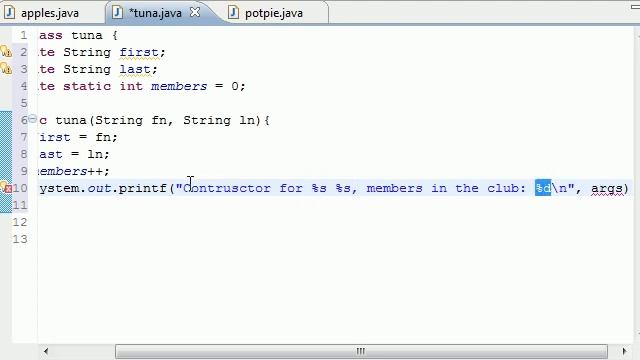Click the underlined variable 'first' on line 2
The width and height of the screenshot is (640, 360).
tap(139, 52)
